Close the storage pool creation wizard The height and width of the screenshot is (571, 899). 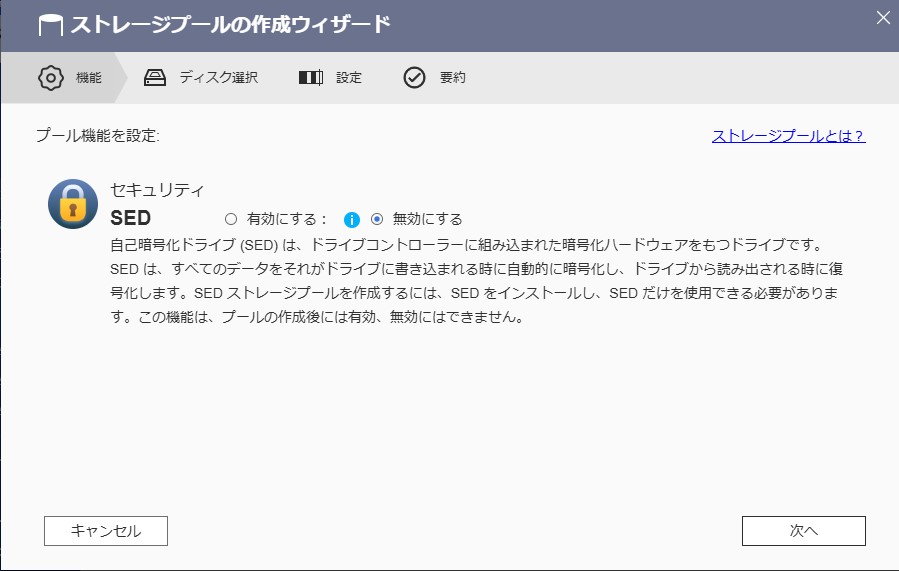[884, 18]
